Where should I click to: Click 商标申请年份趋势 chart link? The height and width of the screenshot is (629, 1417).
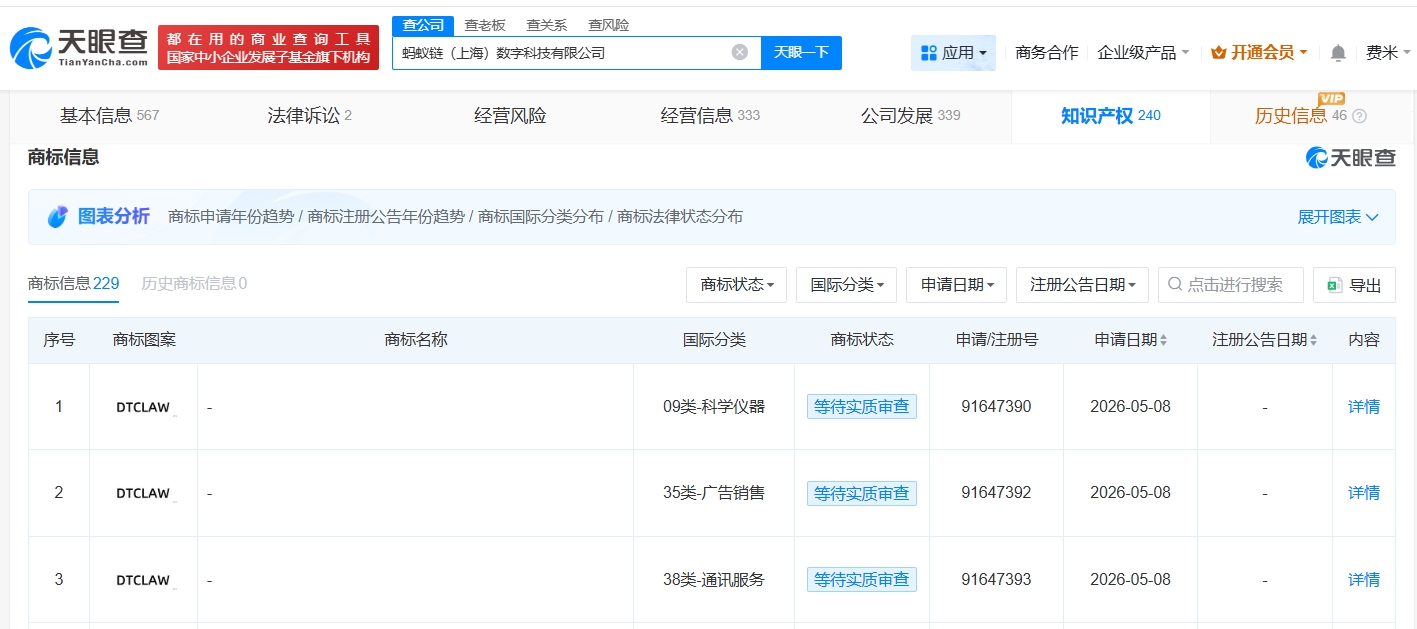231,217
